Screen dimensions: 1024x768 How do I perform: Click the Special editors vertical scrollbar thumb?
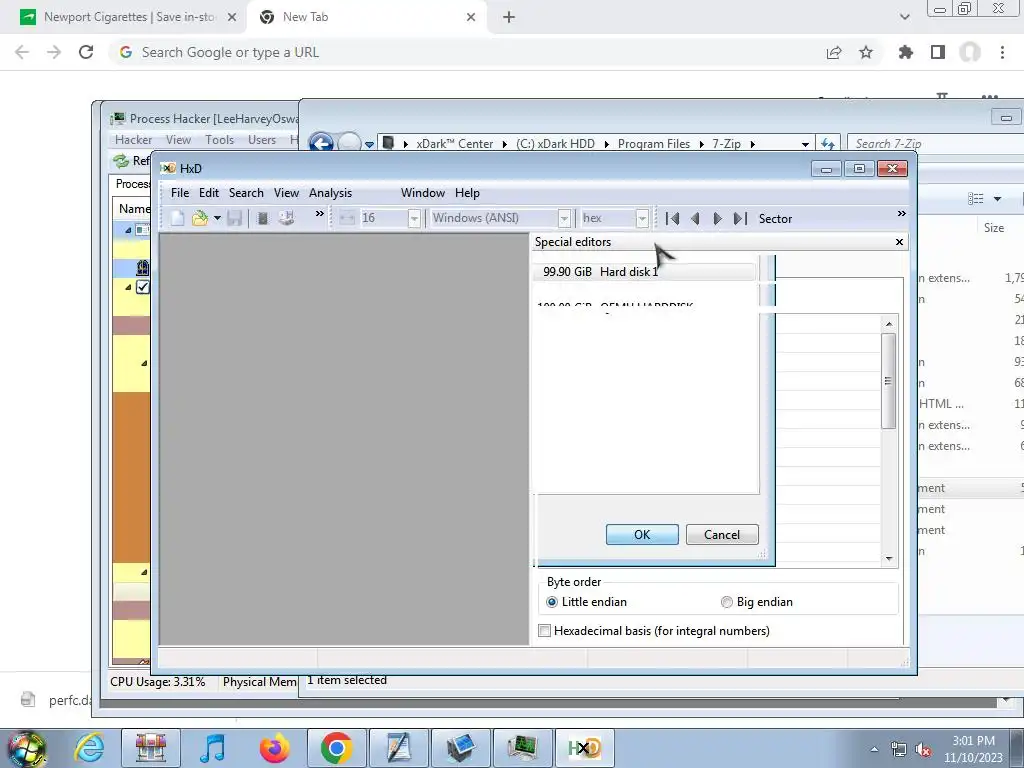[x=888, y=381]
